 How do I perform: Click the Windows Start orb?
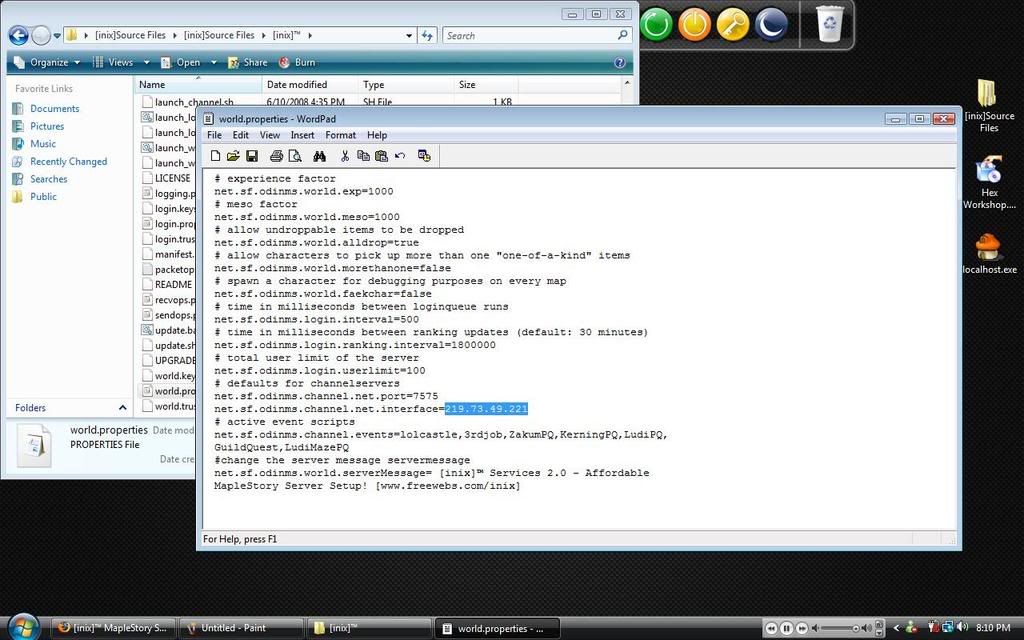click(24, 627)
